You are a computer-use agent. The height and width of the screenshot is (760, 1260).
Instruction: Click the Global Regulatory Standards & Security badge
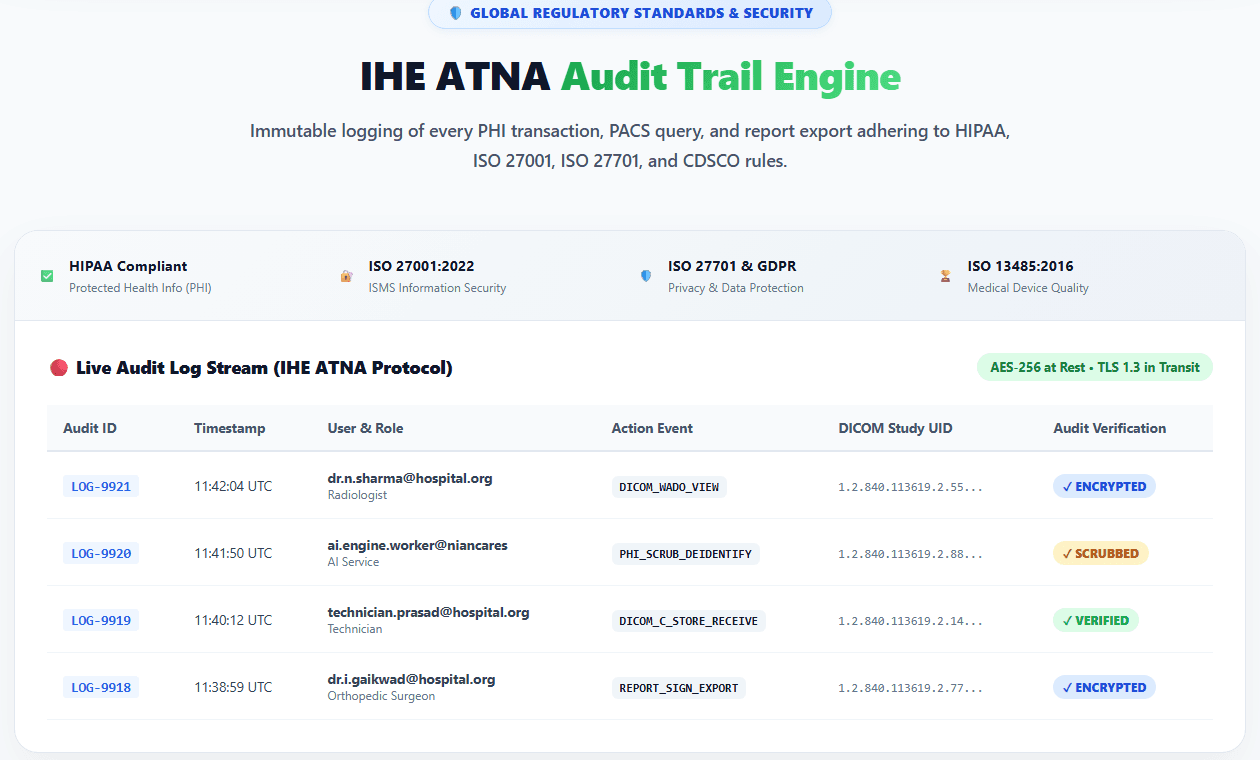point(630,13)
